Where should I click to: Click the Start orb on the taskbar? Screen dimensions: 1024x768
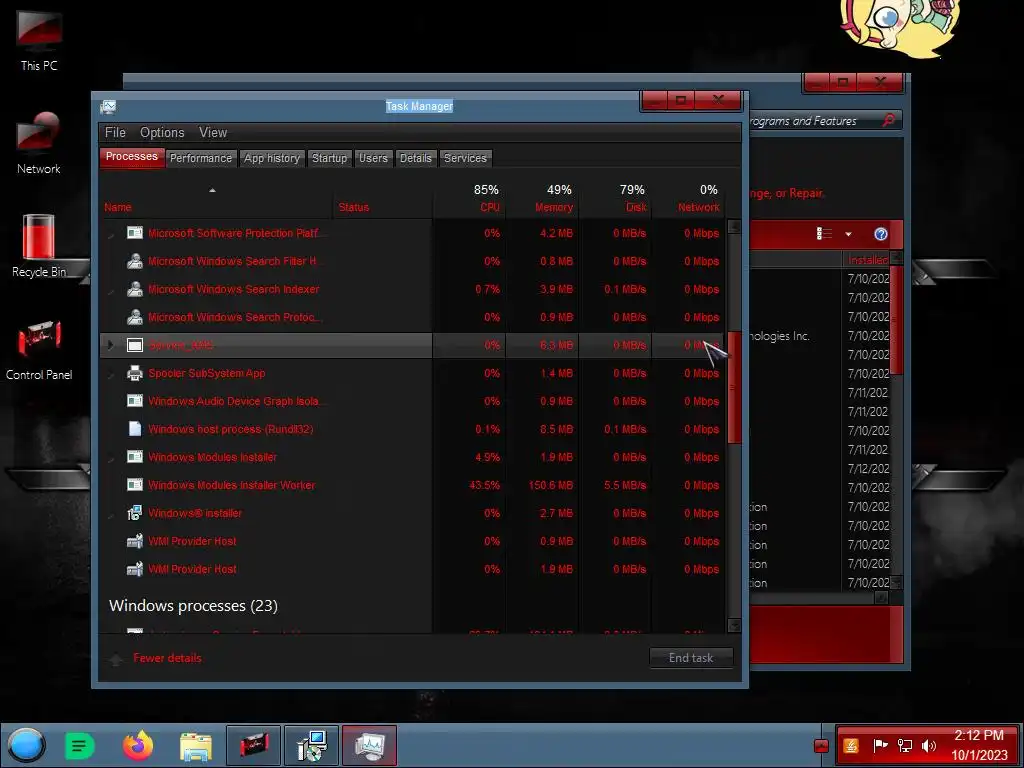[x=26, y=745]
